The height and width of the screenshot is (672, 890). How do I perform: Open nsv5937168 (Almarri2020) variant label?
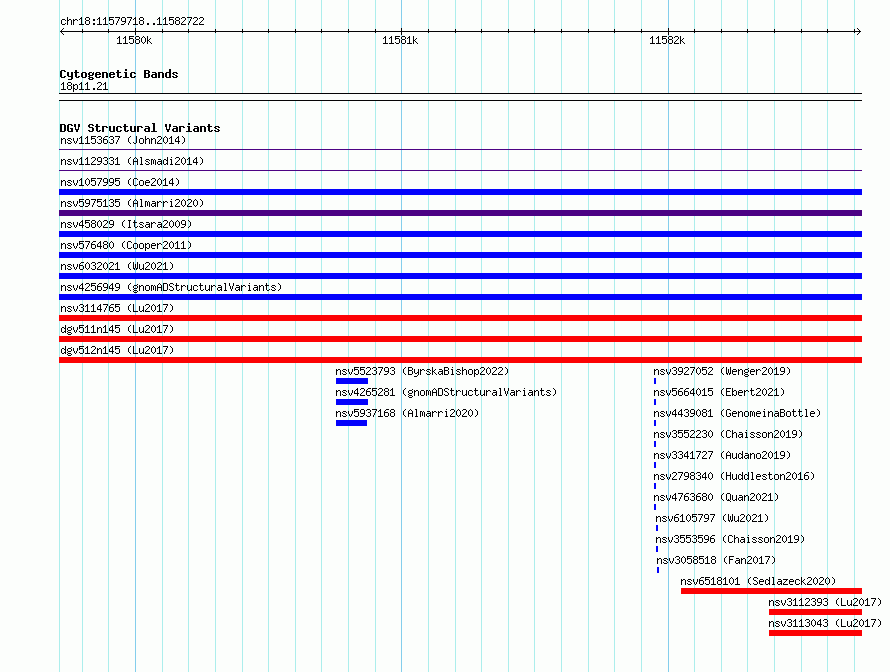407,413
